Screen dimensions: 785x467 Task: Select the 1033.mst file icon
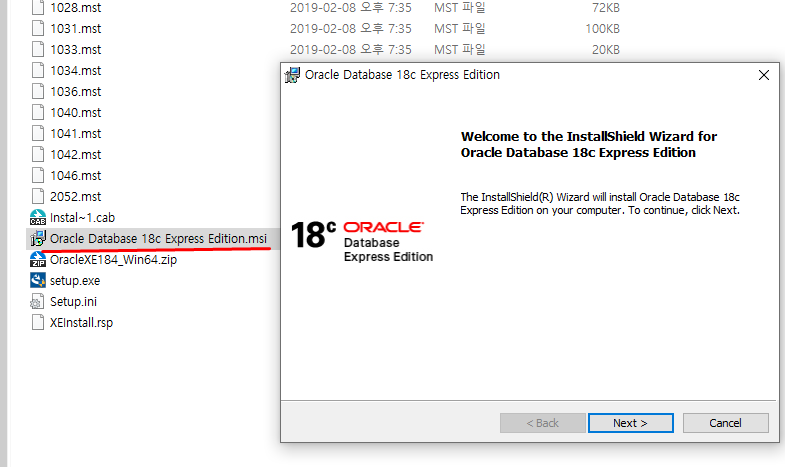point(38,50)
